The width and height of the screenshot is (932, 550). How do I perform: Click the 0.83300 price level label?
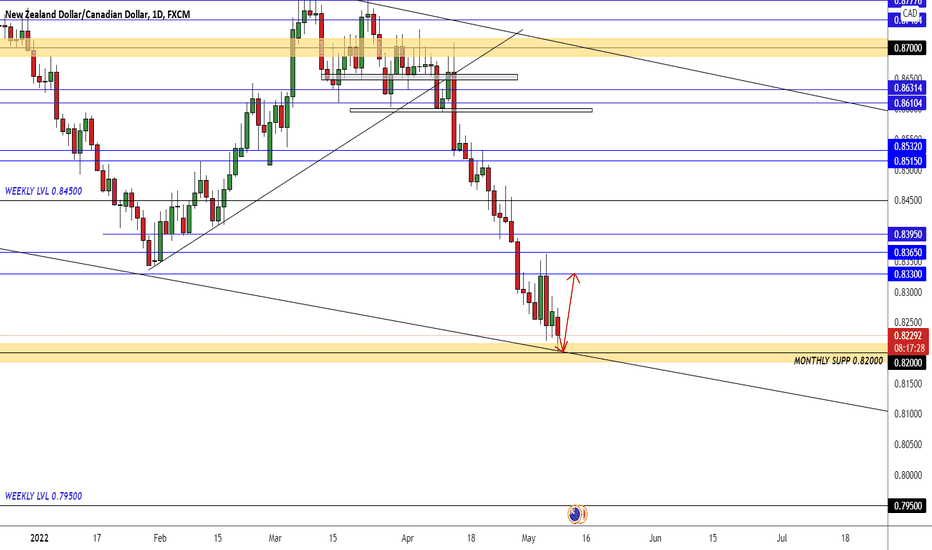[x=907, y=274]
